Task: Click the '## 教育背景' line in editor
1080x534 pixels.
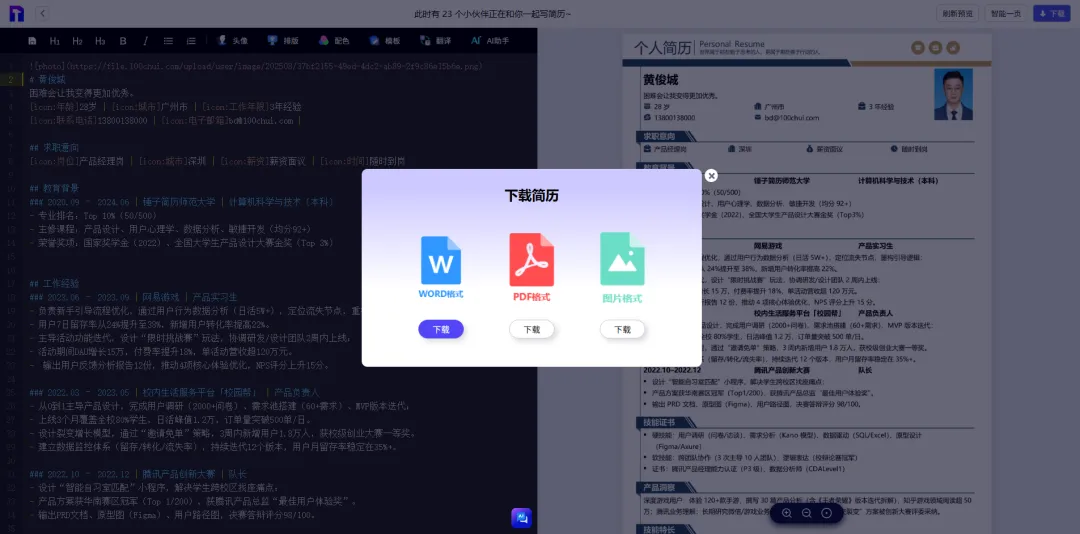Action: click(54, 188)
